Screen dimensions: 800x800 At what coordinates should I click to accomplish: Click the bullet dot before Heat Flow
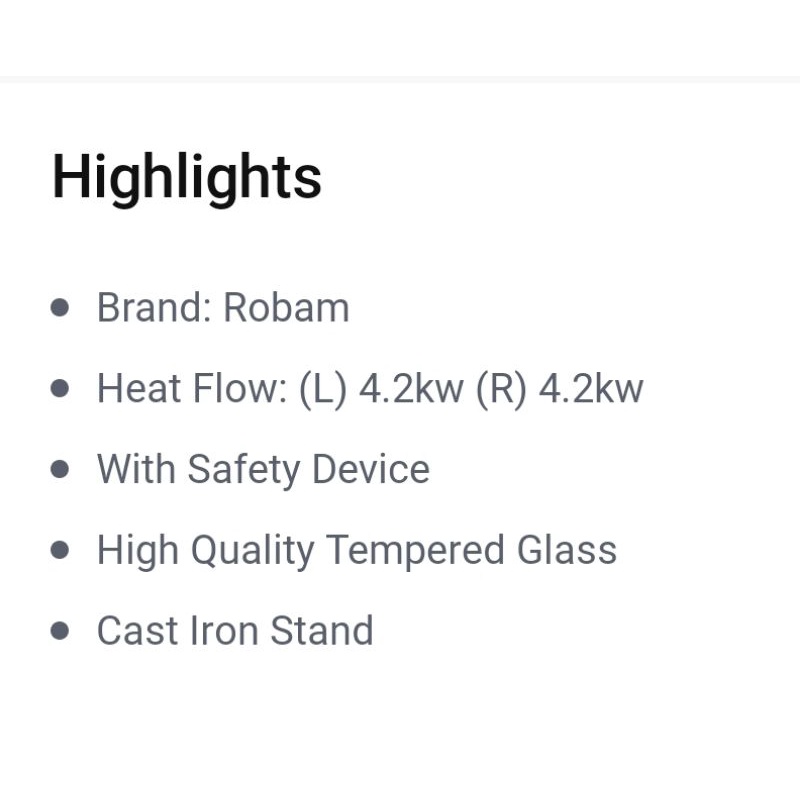click(60, 388)
